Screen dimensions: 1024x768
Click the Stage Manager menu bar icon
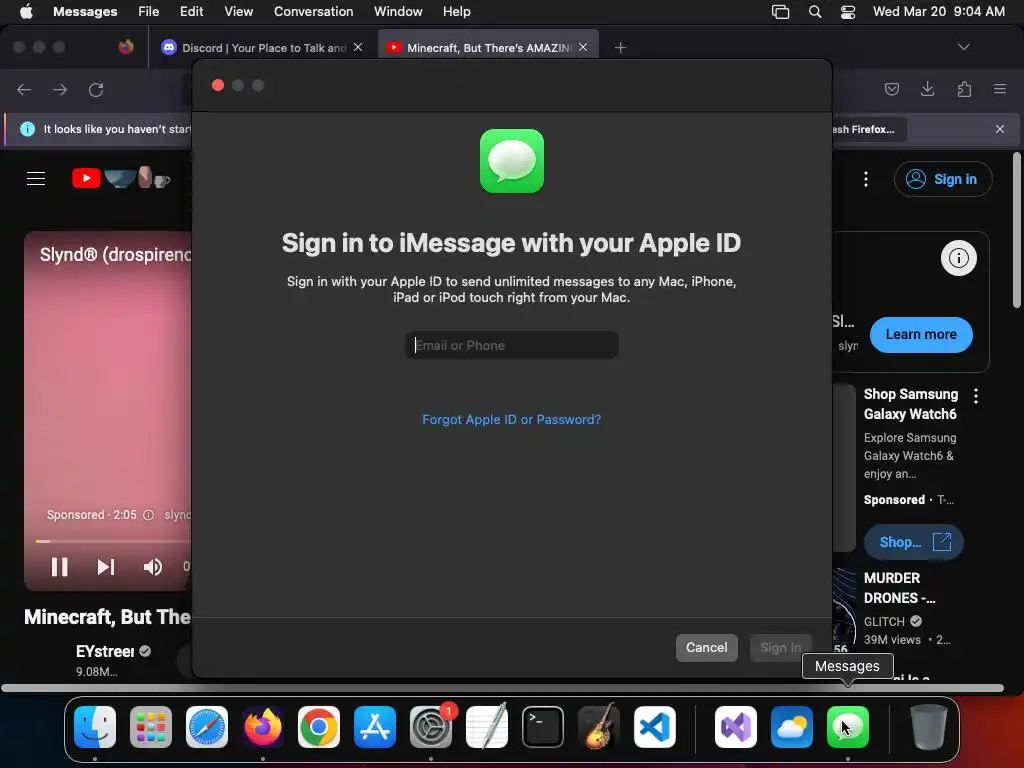click(x=780, y=12)
